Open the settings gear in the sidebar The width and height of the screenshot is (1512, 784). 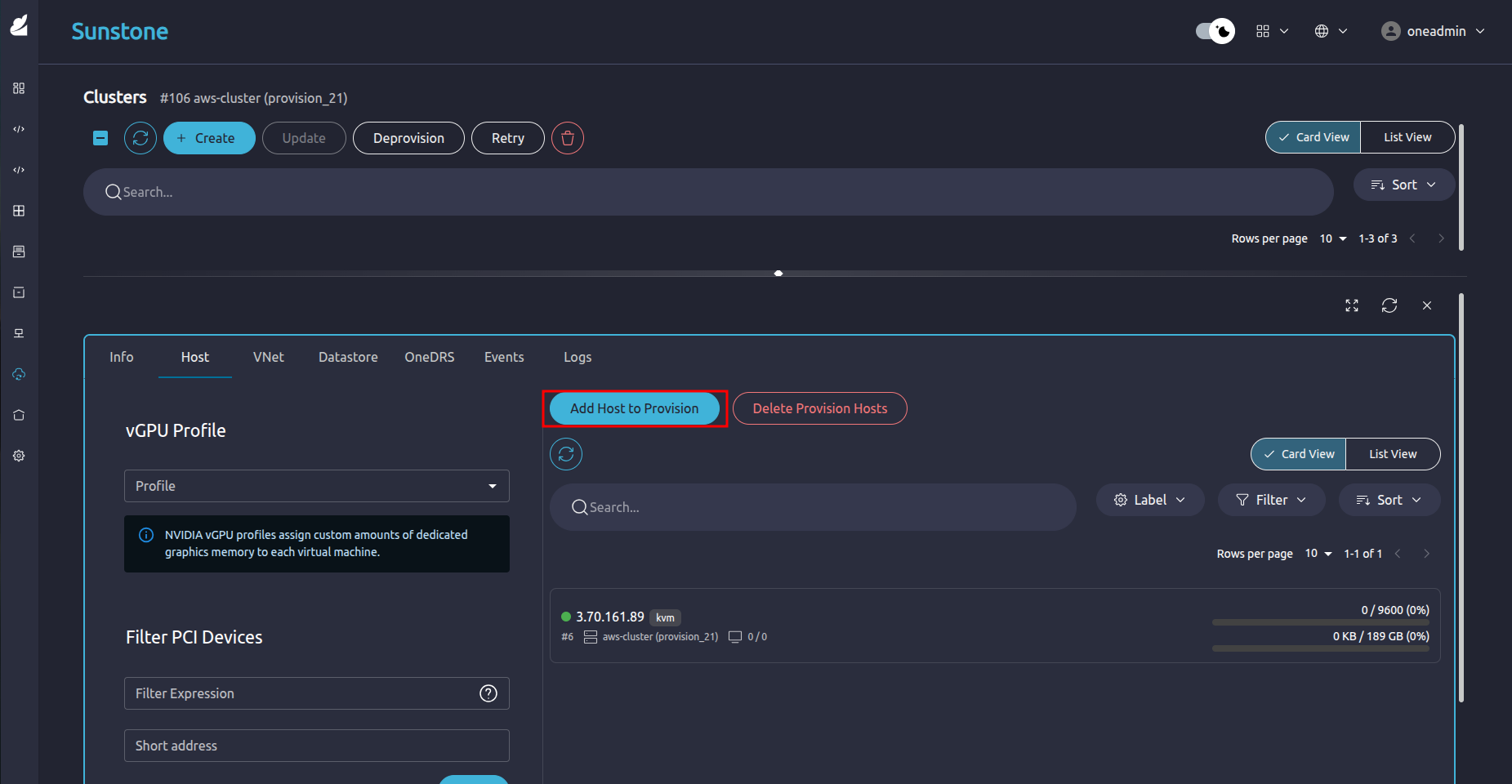[x=19, y=456]
